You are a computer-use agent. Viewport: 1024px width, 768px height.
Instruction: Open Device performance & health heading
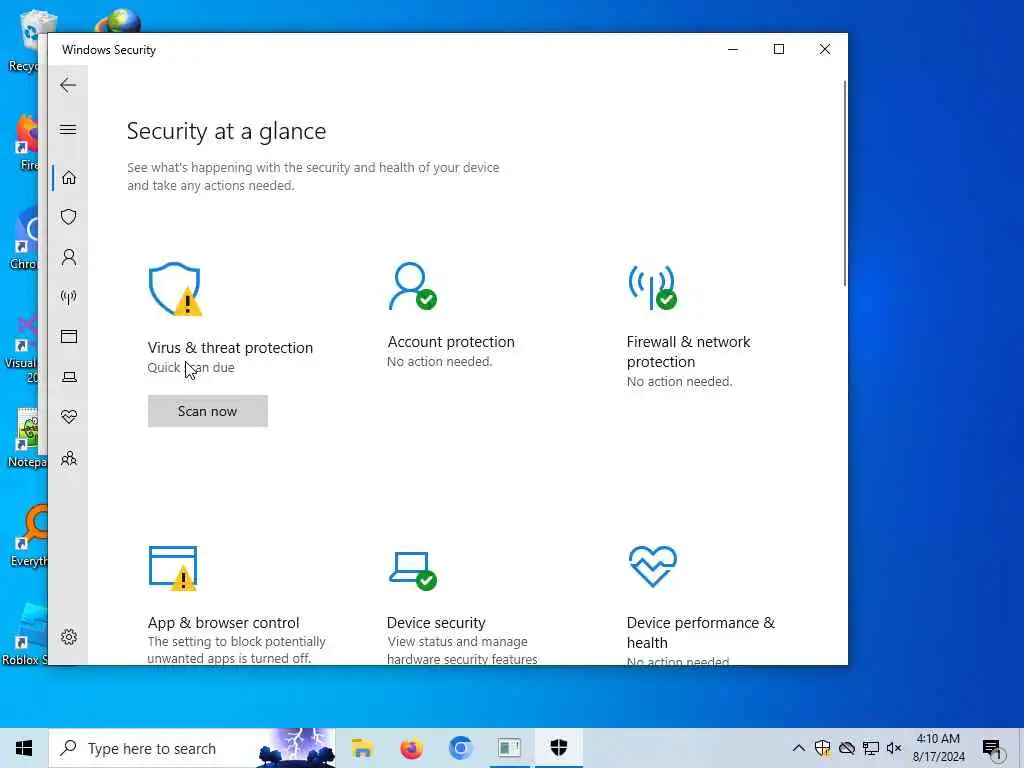pyautogui.click(x=701, y=632)
